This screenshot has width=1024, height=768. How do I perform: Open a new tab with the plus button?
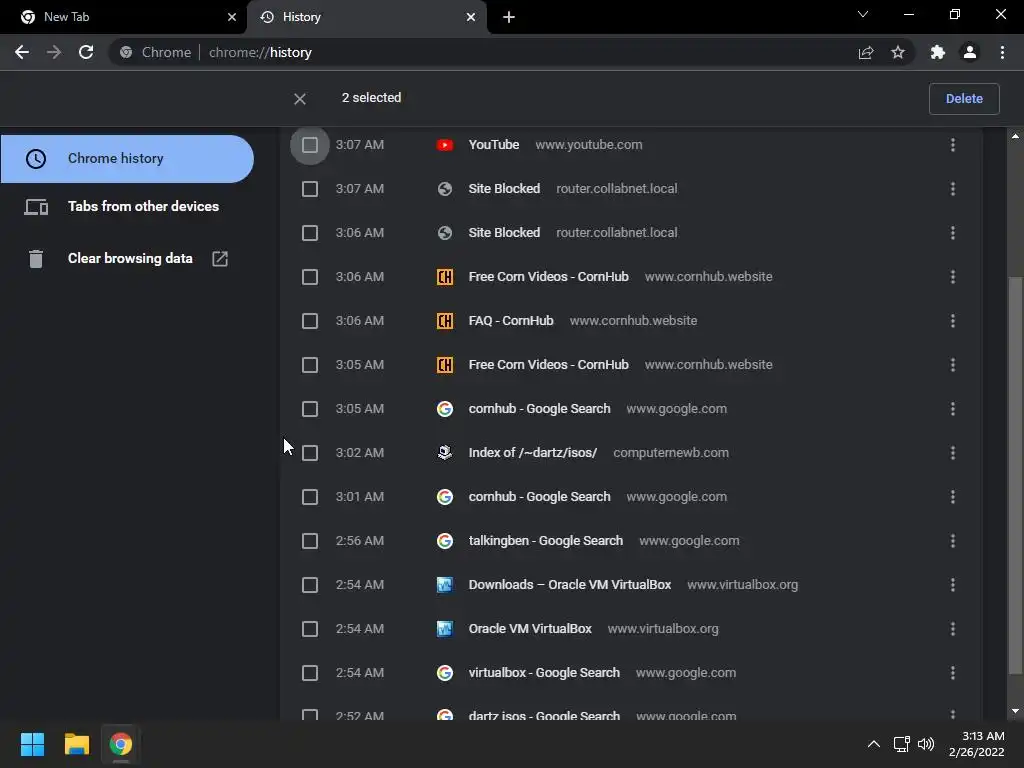[x=509, y=17]
